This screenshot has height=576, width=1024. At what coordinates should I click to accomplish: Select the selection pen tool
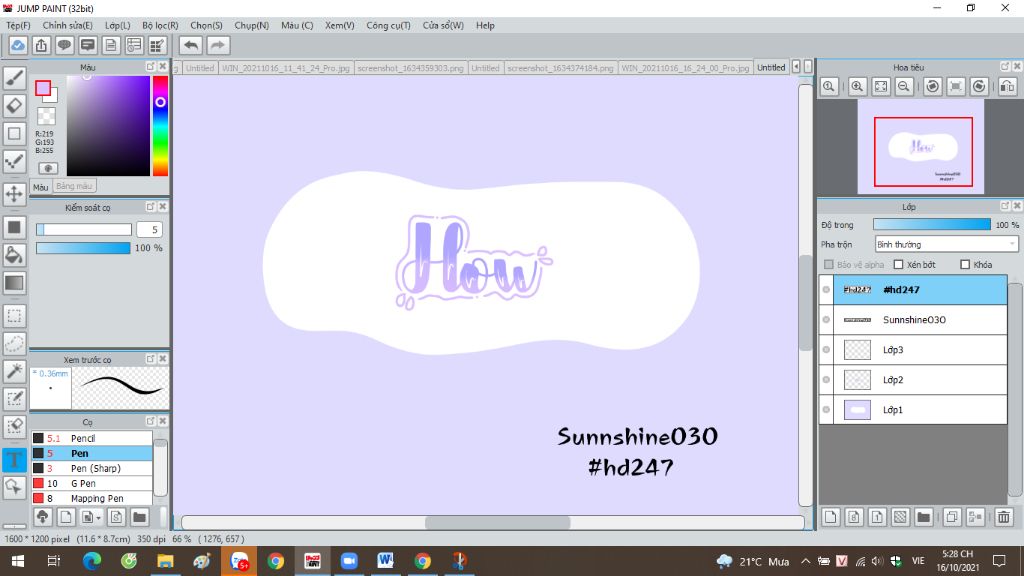click(x=14, y=398)
